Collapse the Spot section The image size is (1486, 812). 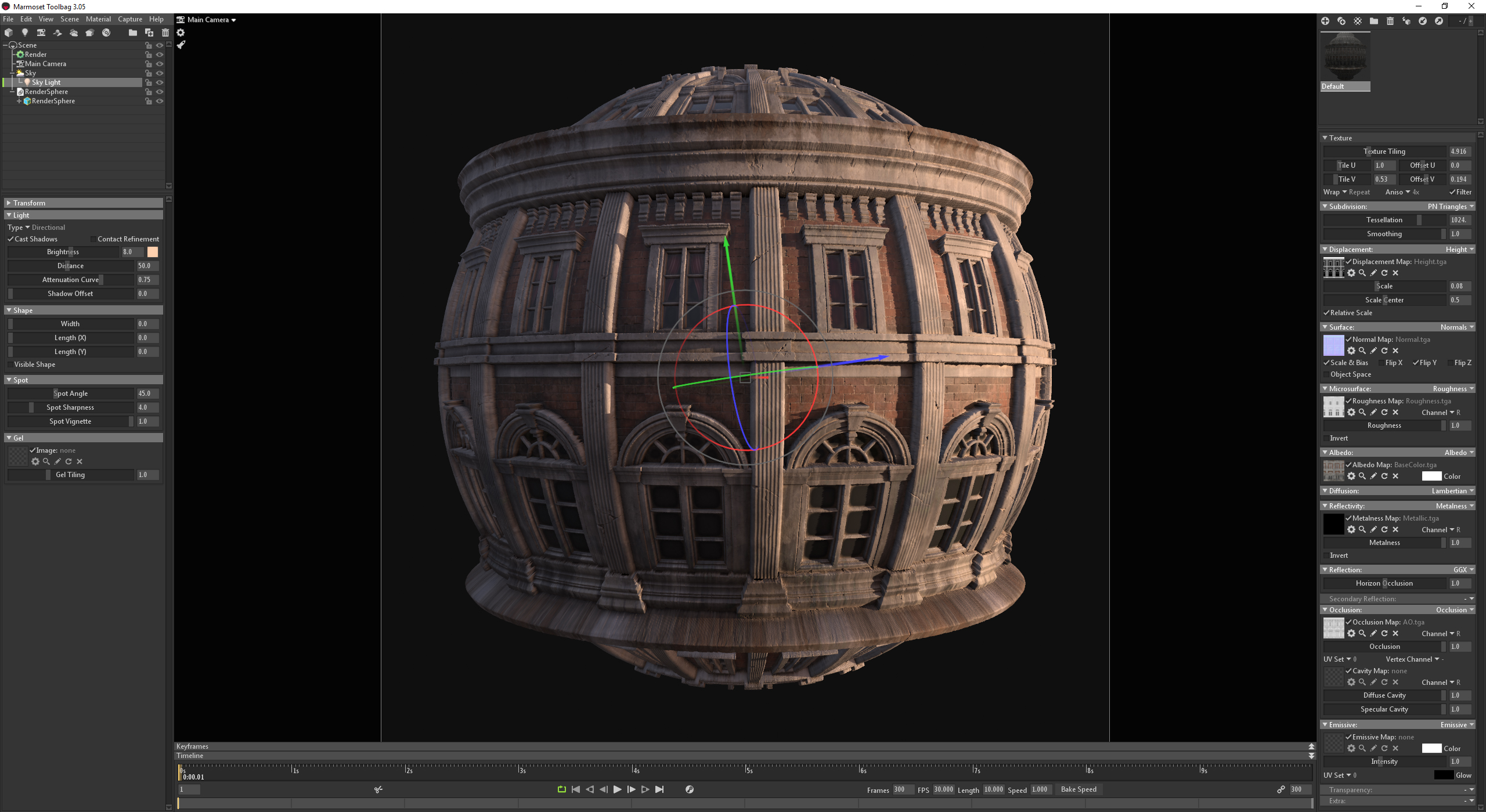point(84,380)
